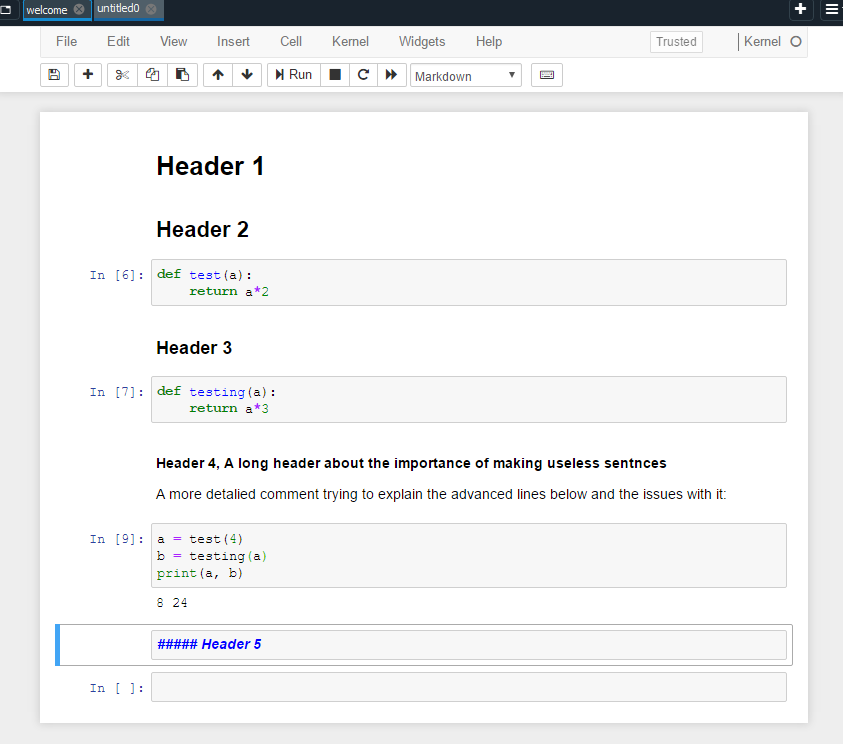
Task: Create a new notebook via the plus tab button
Action: point(800,10)
